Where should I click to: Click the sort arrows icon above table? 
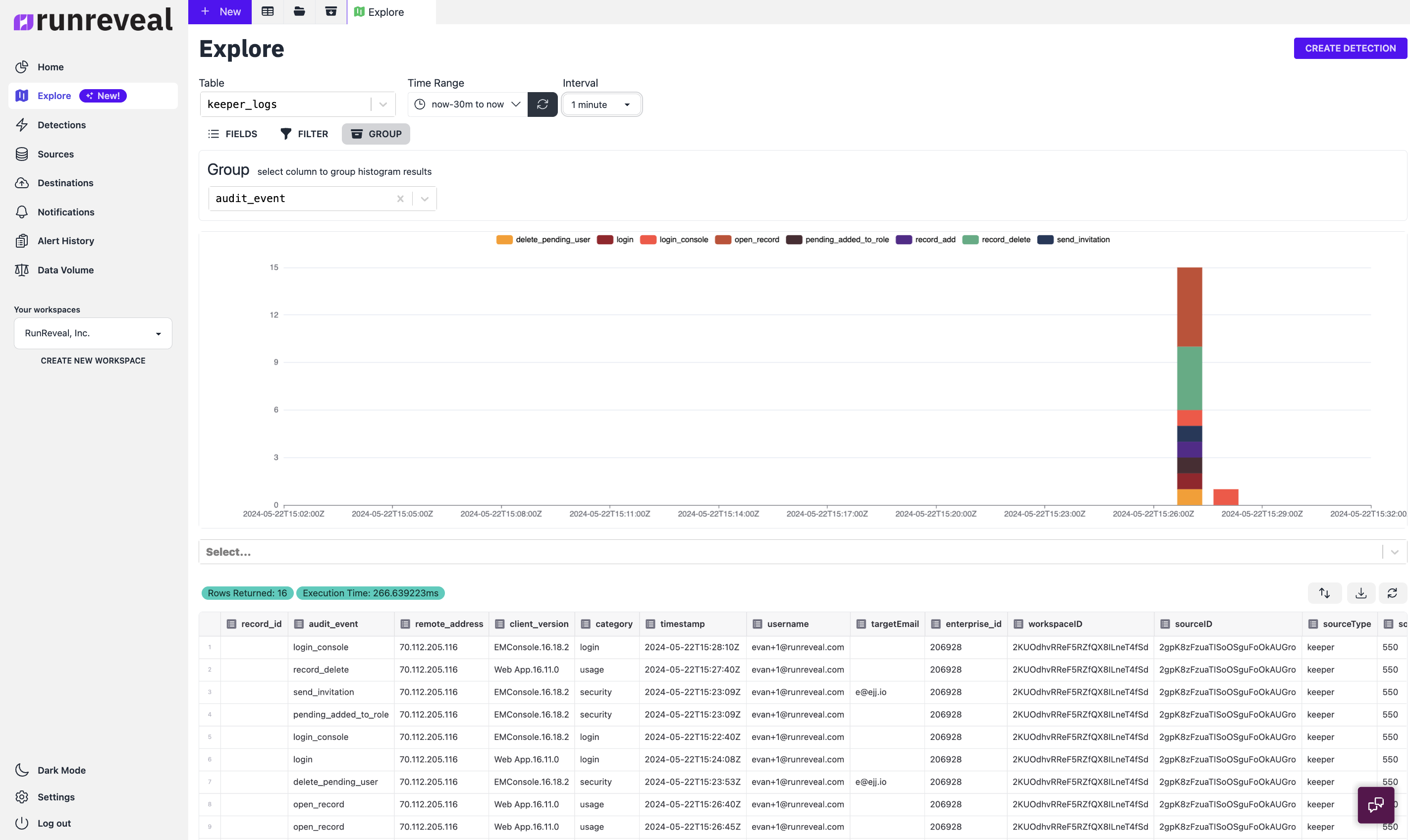coord(1324,593)
